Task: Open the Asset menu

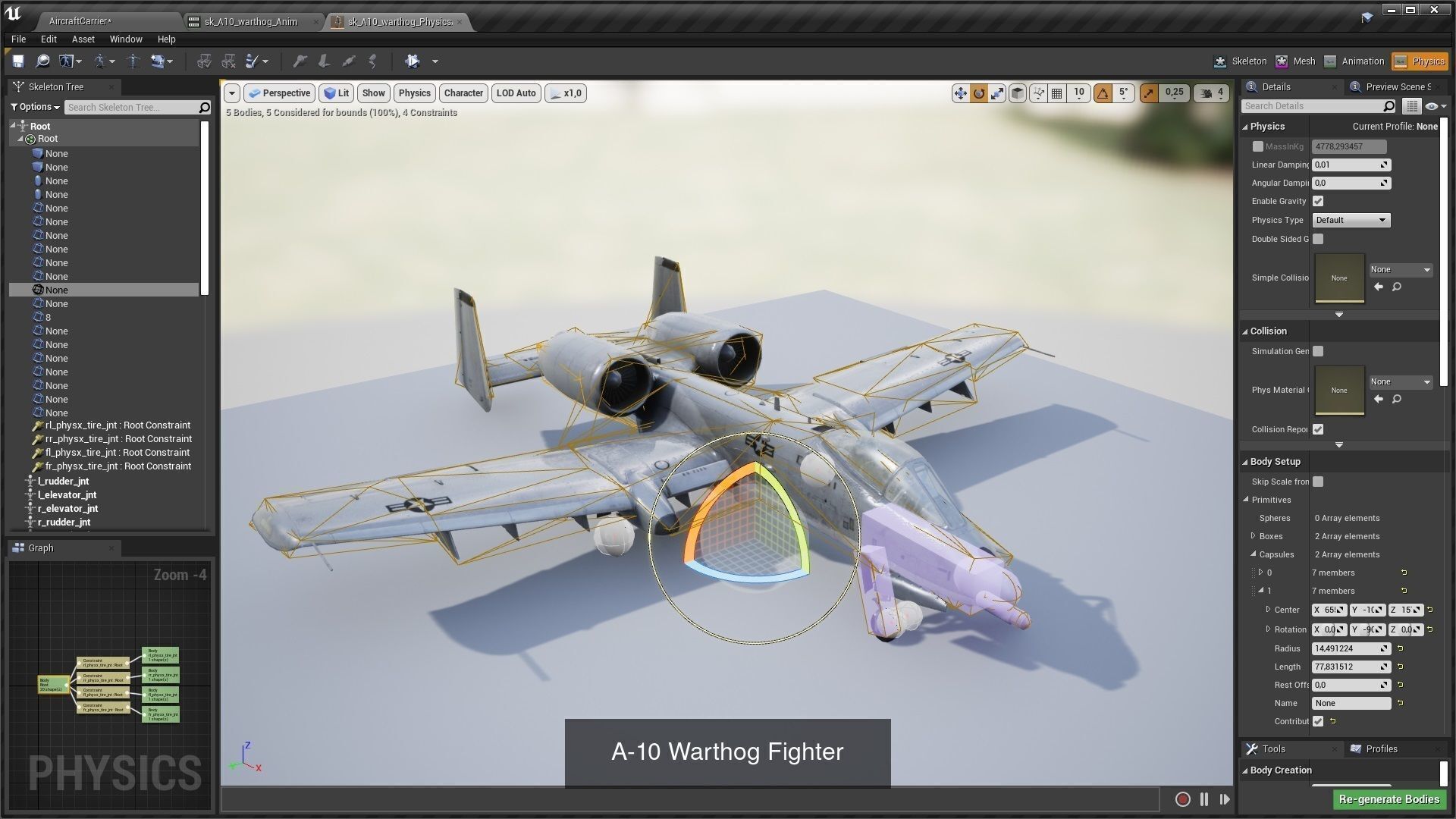Action: click(83, 39)
